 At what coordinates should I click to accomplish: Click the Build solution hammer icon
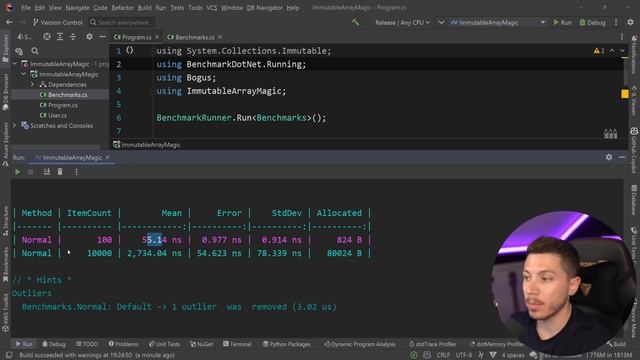click(356, 22)
